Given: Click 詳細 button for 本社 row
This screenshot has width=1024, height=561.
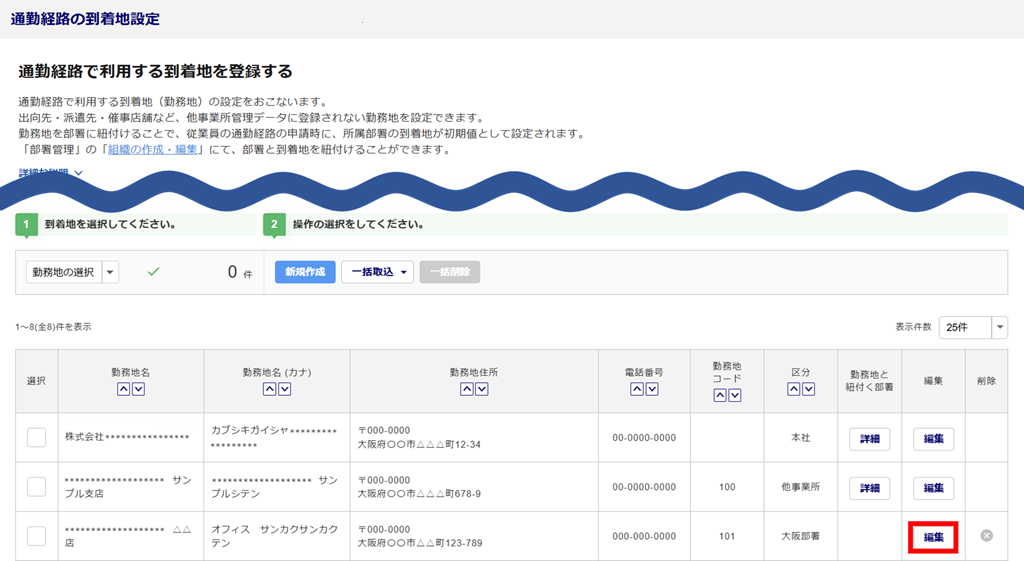Looking at the screenshot, I should (x=869, y=438).
